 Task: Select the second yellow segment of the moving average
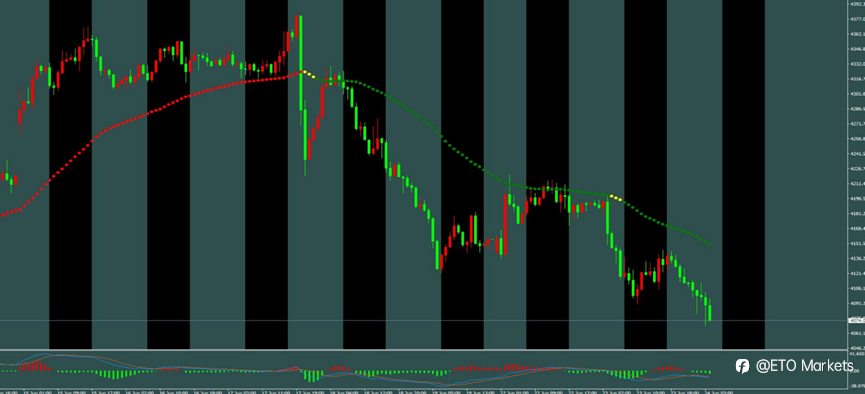click(x=616, y=197)
